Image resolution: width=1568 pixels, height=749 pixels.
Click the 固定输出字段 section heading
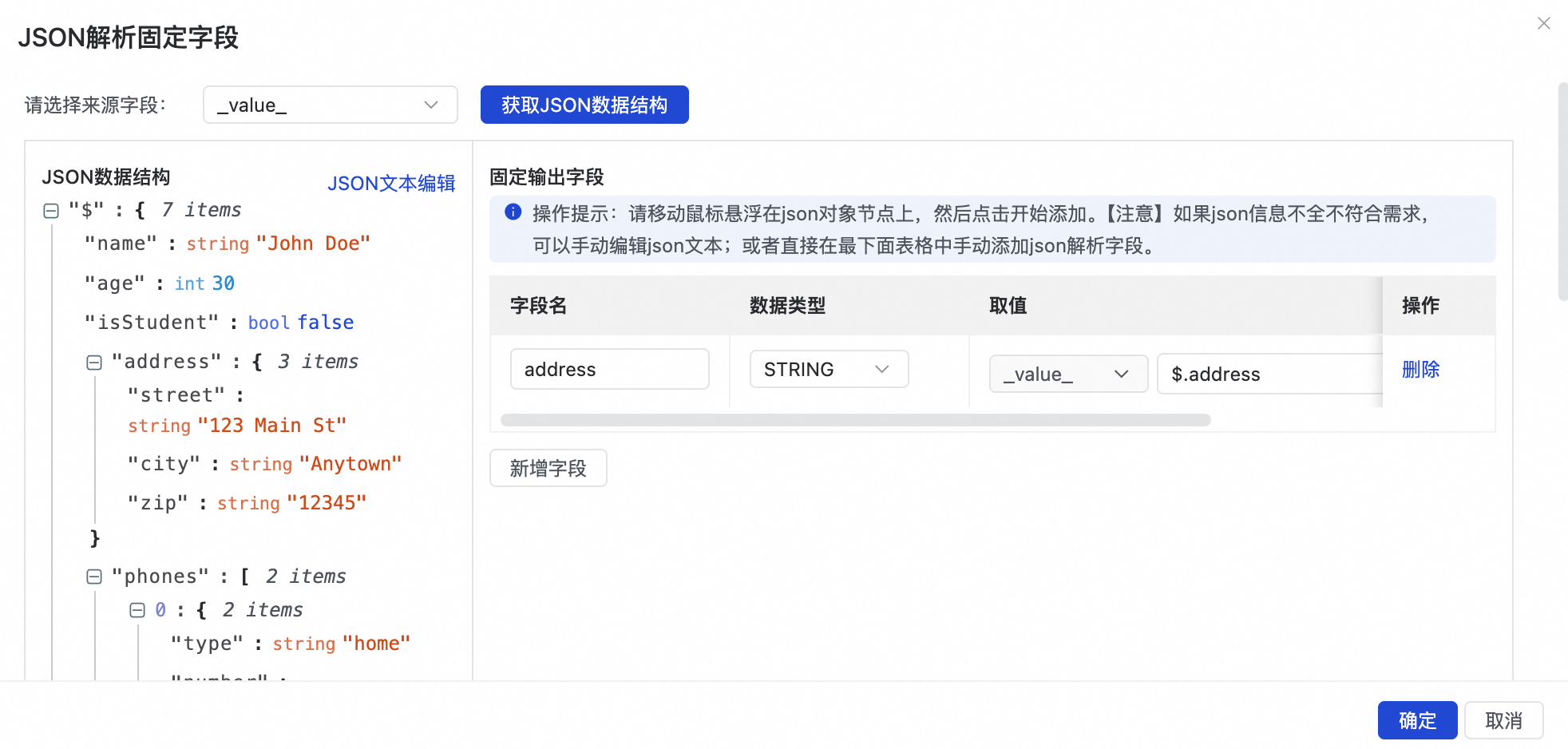tap(547, 177)
